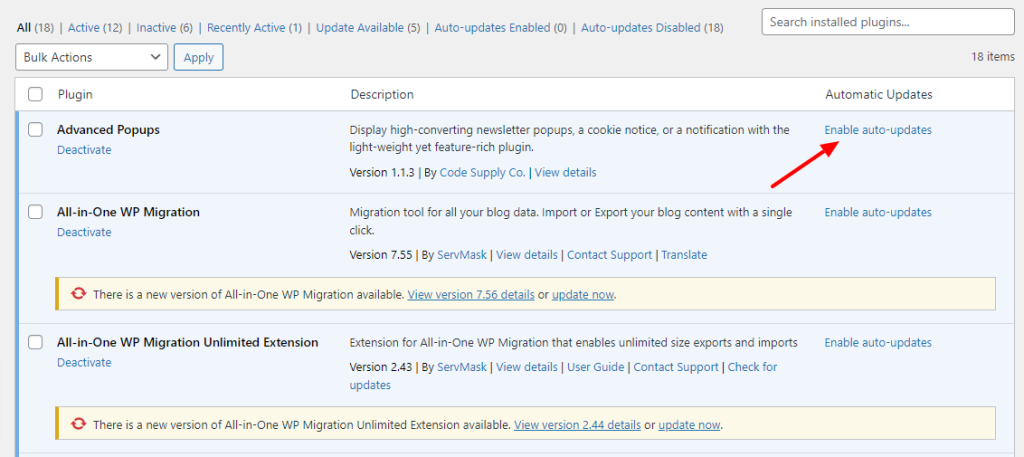Viewport: 1024px width, 457px height.
Task: Open ServMask link for Unlimited Extension
Action: (x=462, y=367)
